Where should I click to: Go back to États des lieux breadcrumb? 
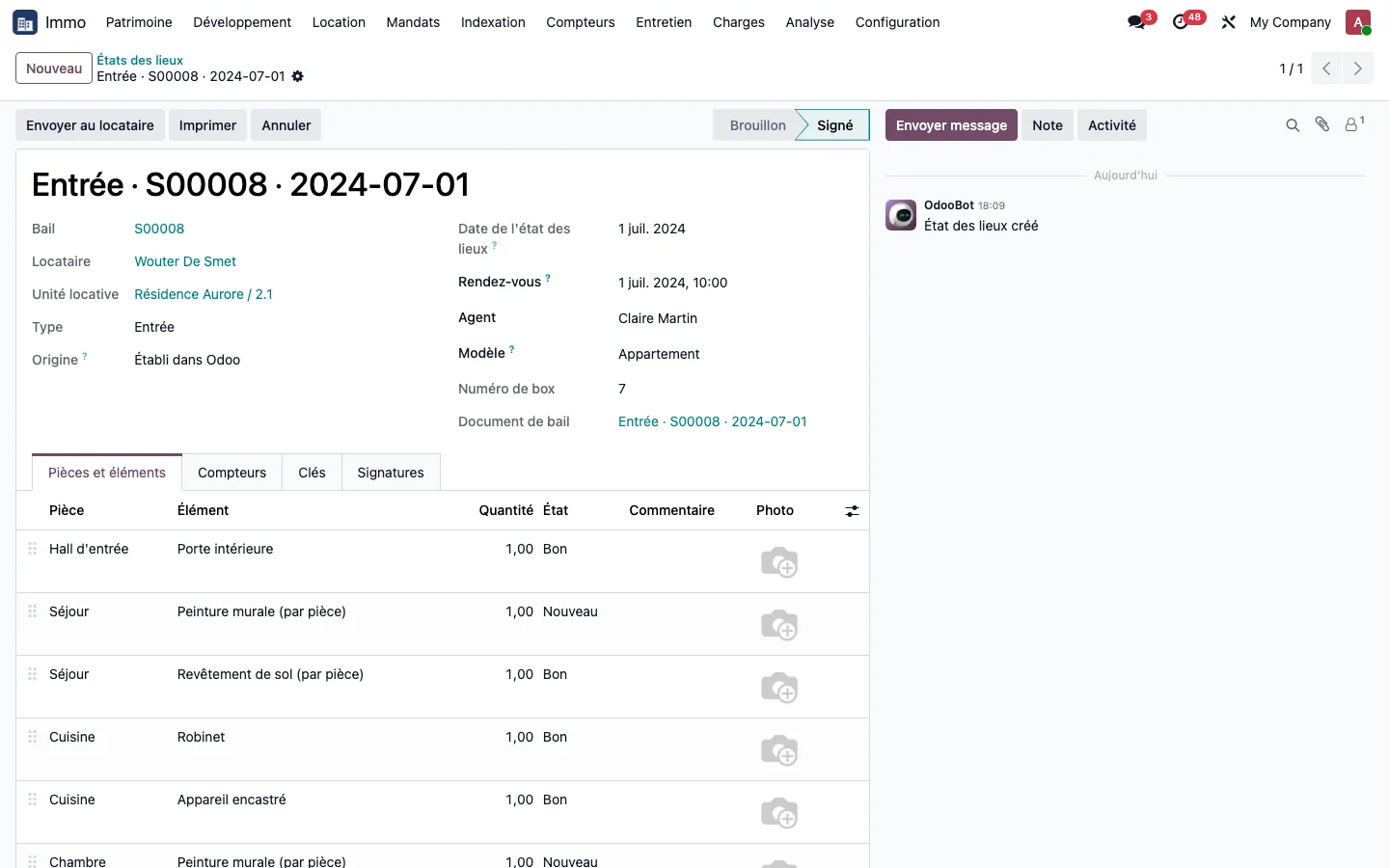click(140, 60)
